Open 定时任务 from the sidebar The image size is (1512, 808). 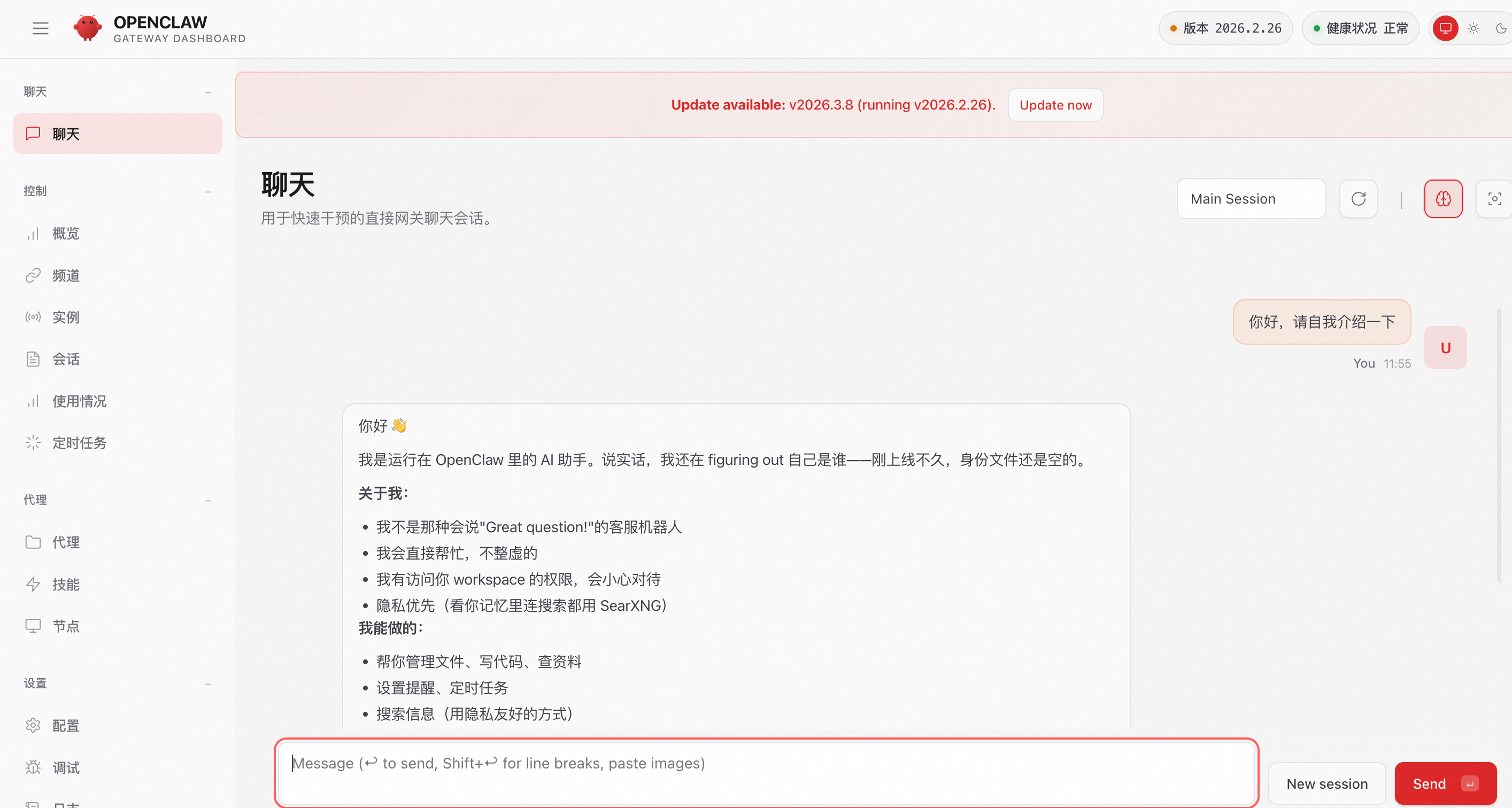click(79, 442)
